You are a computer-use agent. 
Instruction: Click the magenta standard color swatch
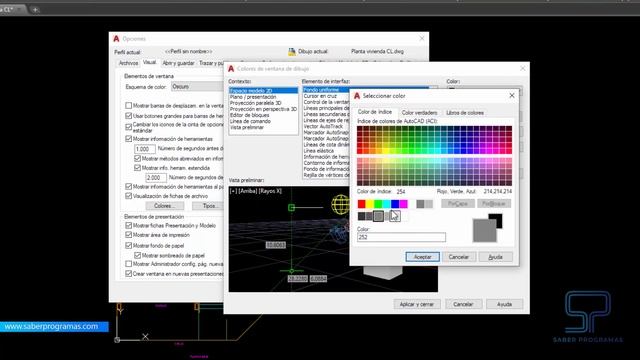pos(403,204)
